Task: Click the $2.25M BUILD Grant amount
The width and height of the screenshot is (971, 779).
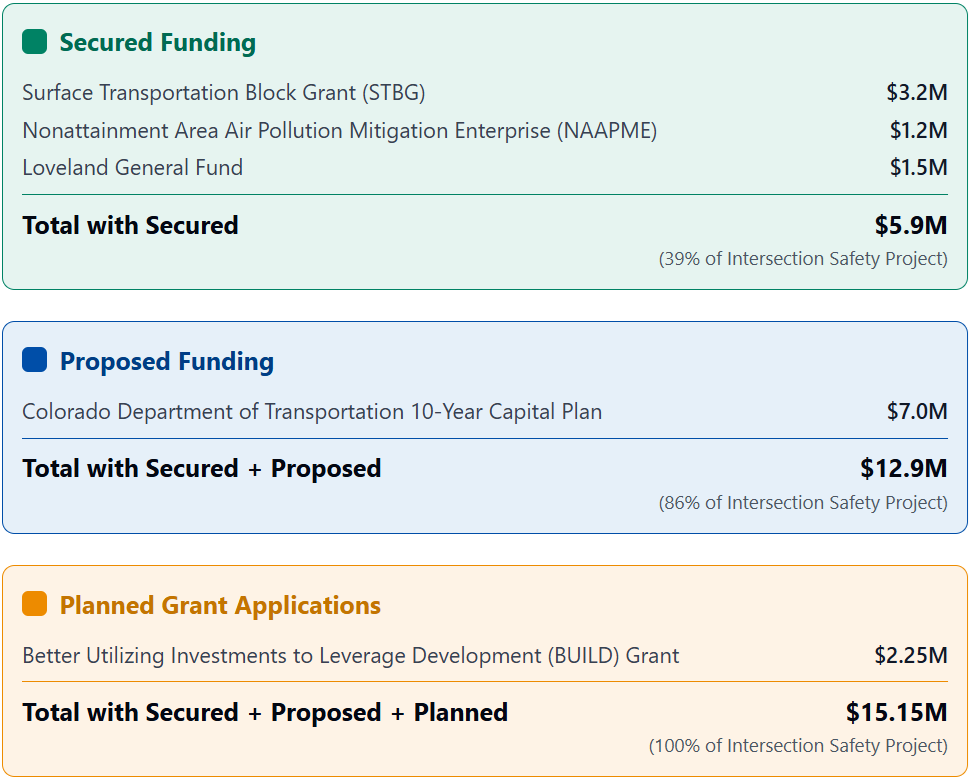Action: [910, 656]
